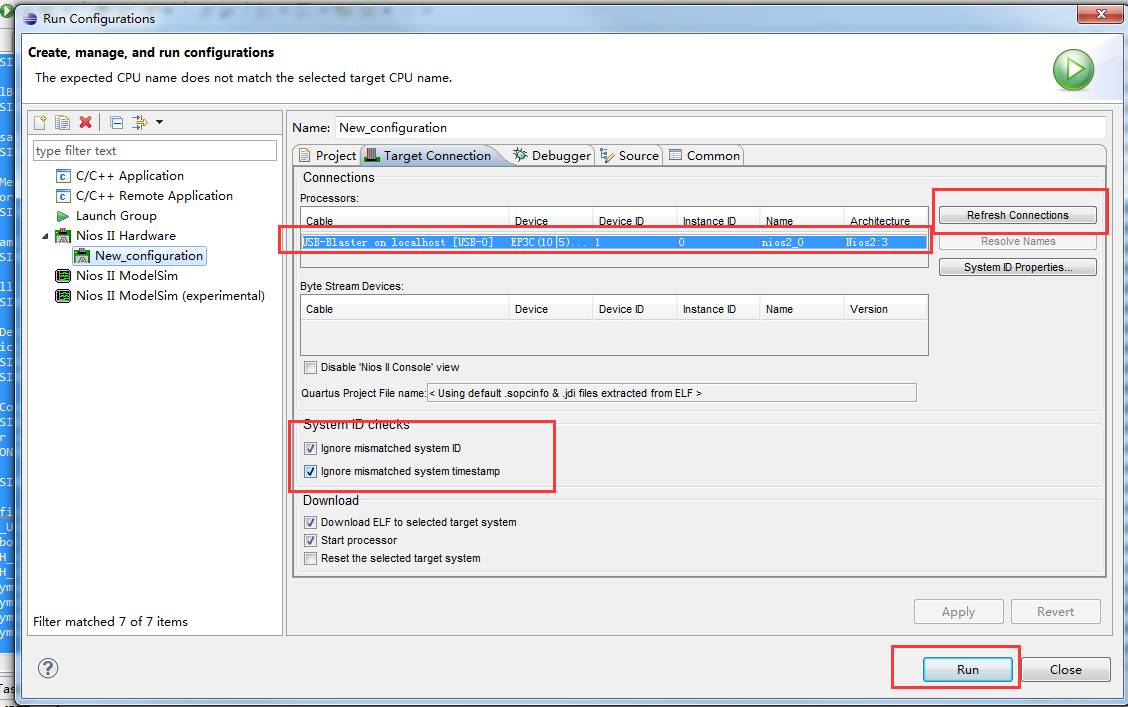
Task: Delete the selected launch configuration
Action: click(x=86, y=122)
